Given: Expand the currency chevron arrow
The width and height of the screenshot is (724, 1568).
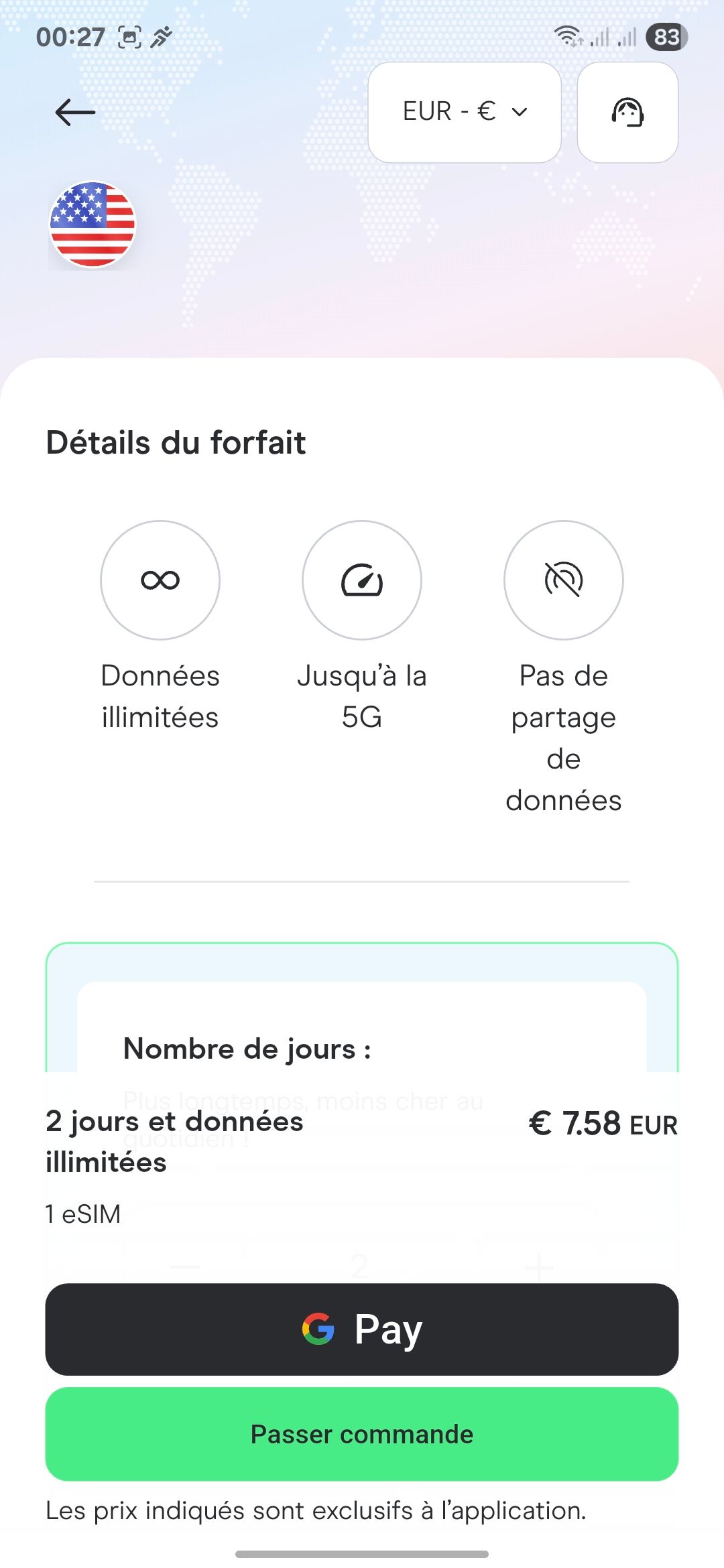Looking at the screenshot, I should pos(520,112).
